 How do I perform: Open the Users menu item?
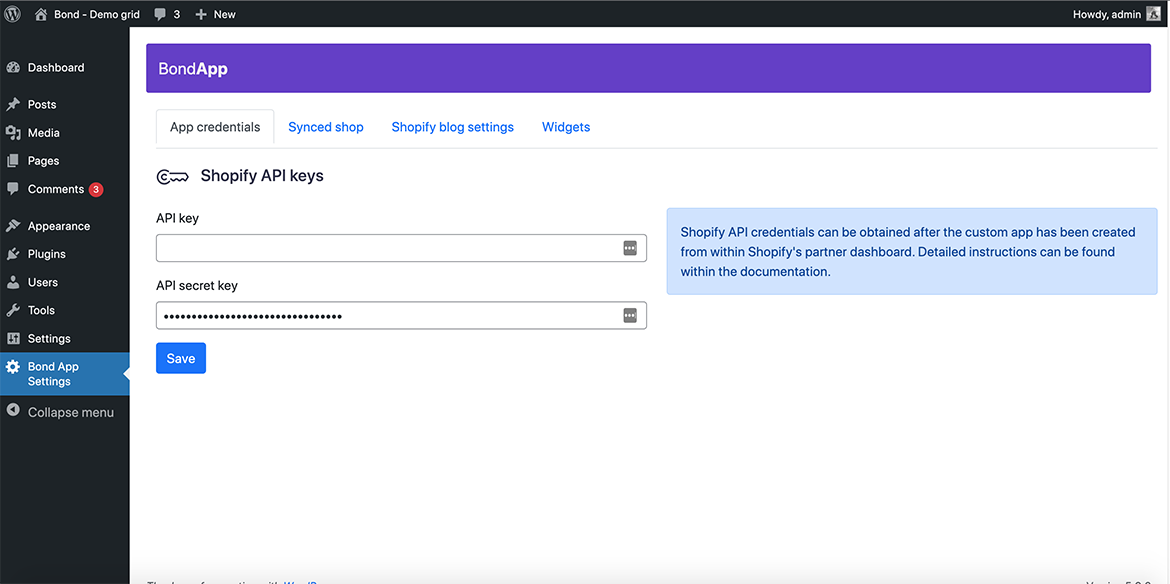pyautogui.click(x=65, y=283)
